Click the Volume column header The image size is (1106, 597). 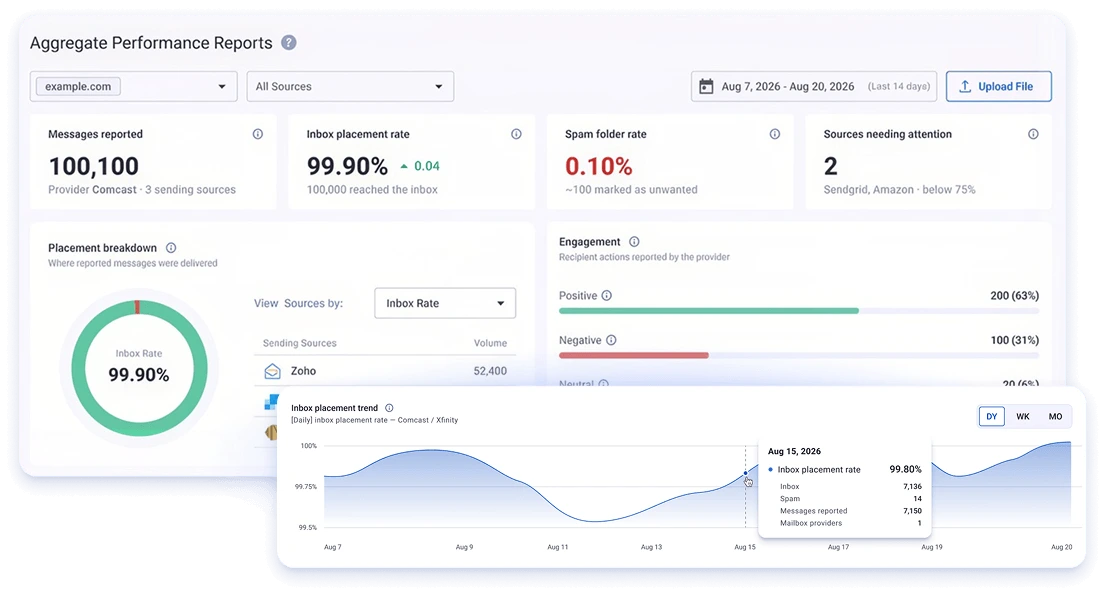pos(490,343)
